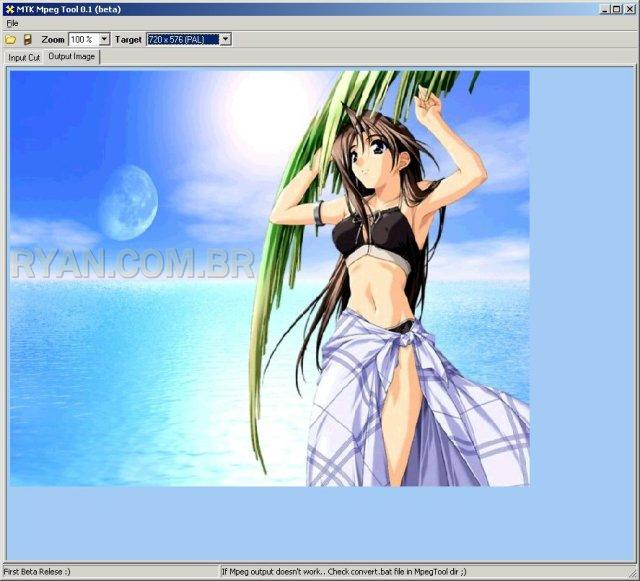Image resolution: width=640 pixels, height=581 pixels.
Task: Click the 100 % zoom value field
Action: click(83, 39)
